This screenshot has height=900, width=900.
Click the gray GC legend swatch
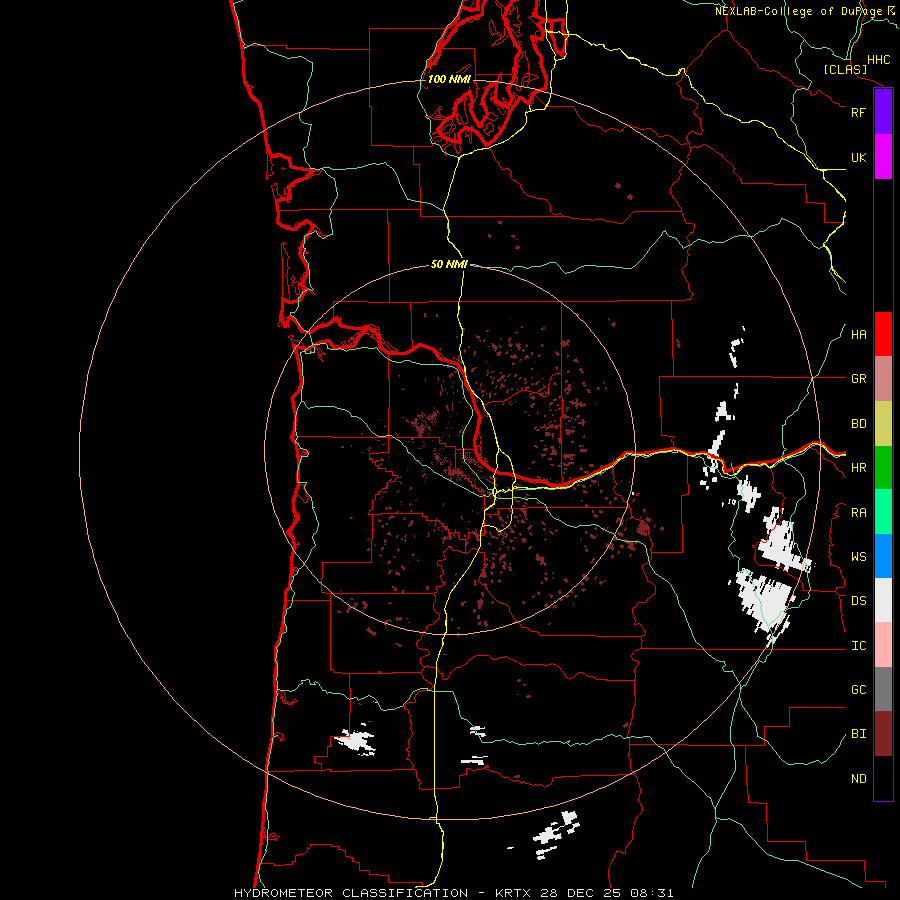pyautogui.click(x=883, y=689)
